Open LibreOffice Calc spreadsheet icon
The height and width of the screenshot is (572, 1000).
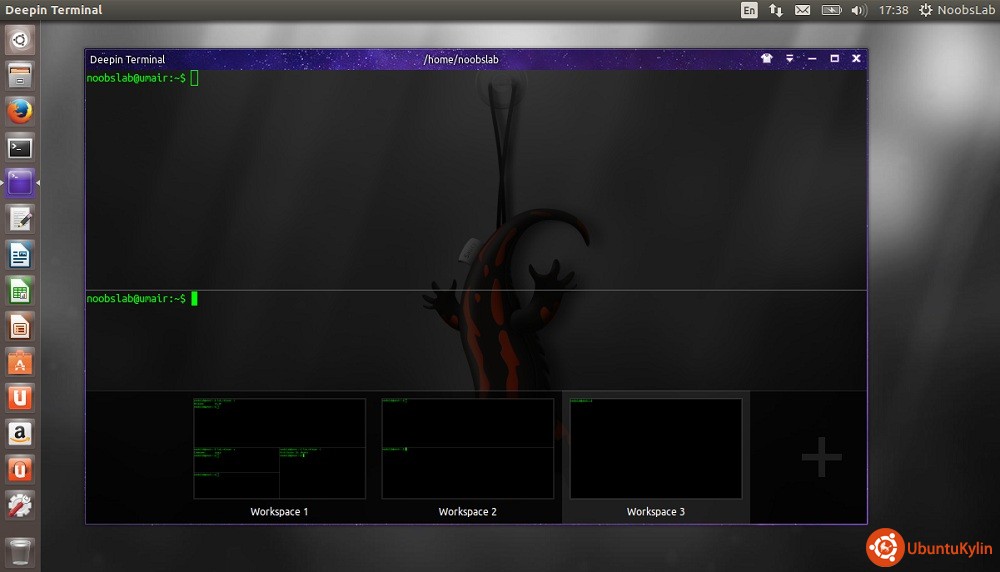point(20,291)
